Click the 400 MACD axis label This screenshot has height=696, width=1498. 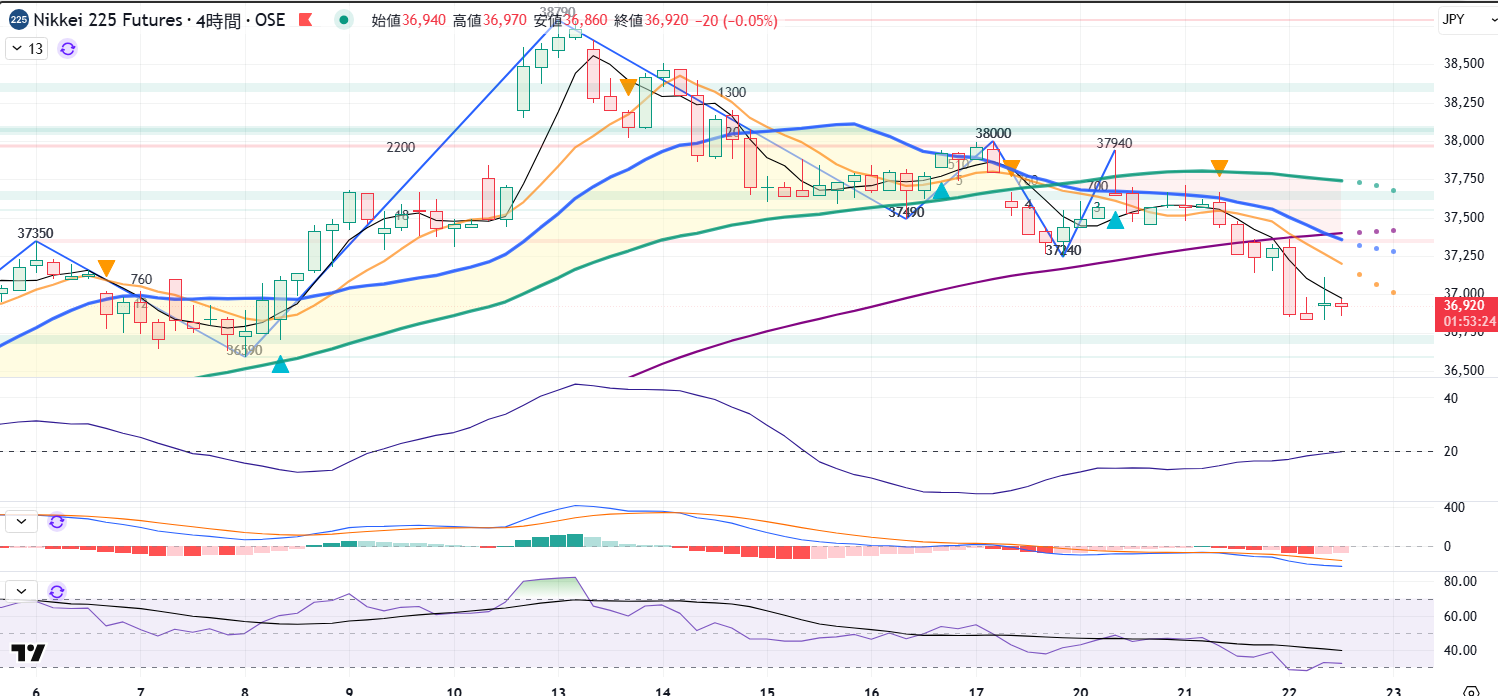point(1454,507)
